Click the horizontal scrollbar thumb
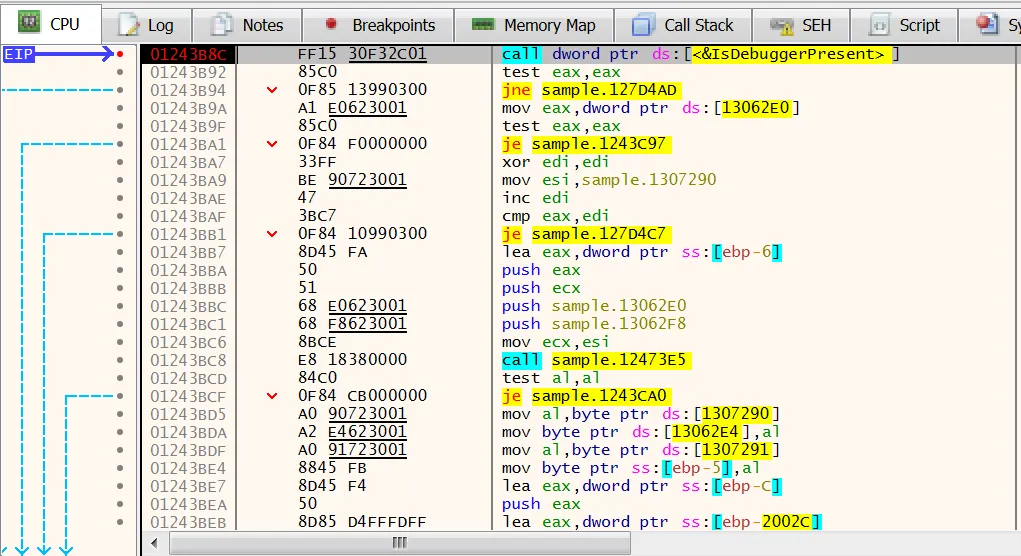1021x556 pixels. [399, 543]
